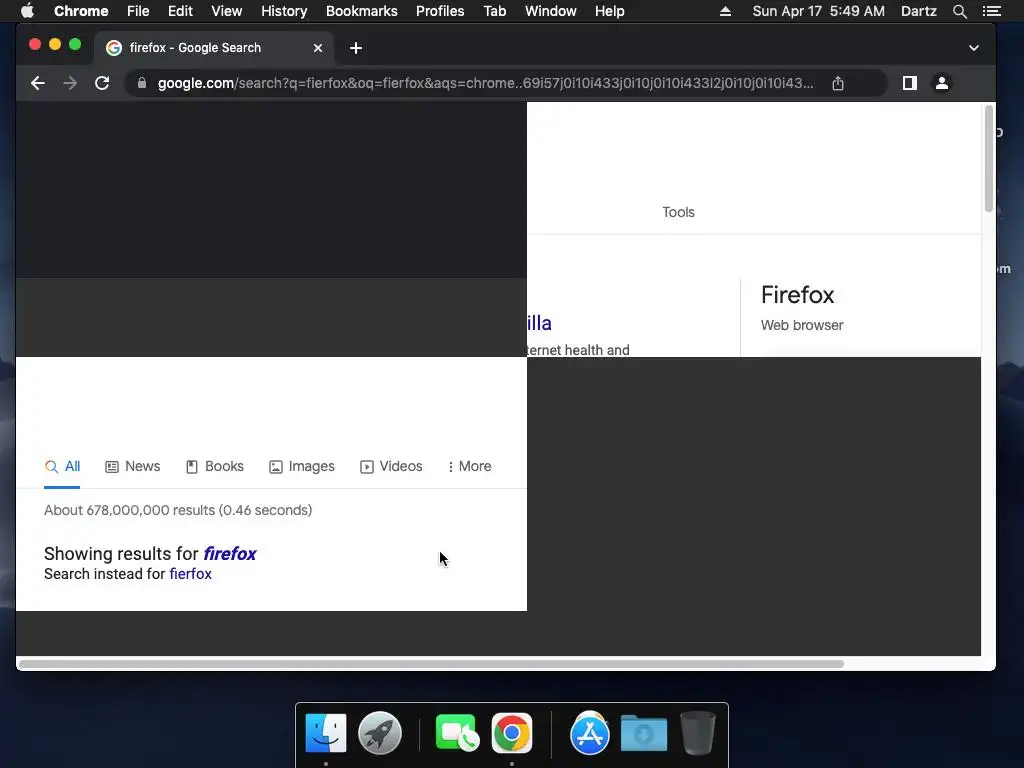Click the date and time in menu bar

[818, 11]
